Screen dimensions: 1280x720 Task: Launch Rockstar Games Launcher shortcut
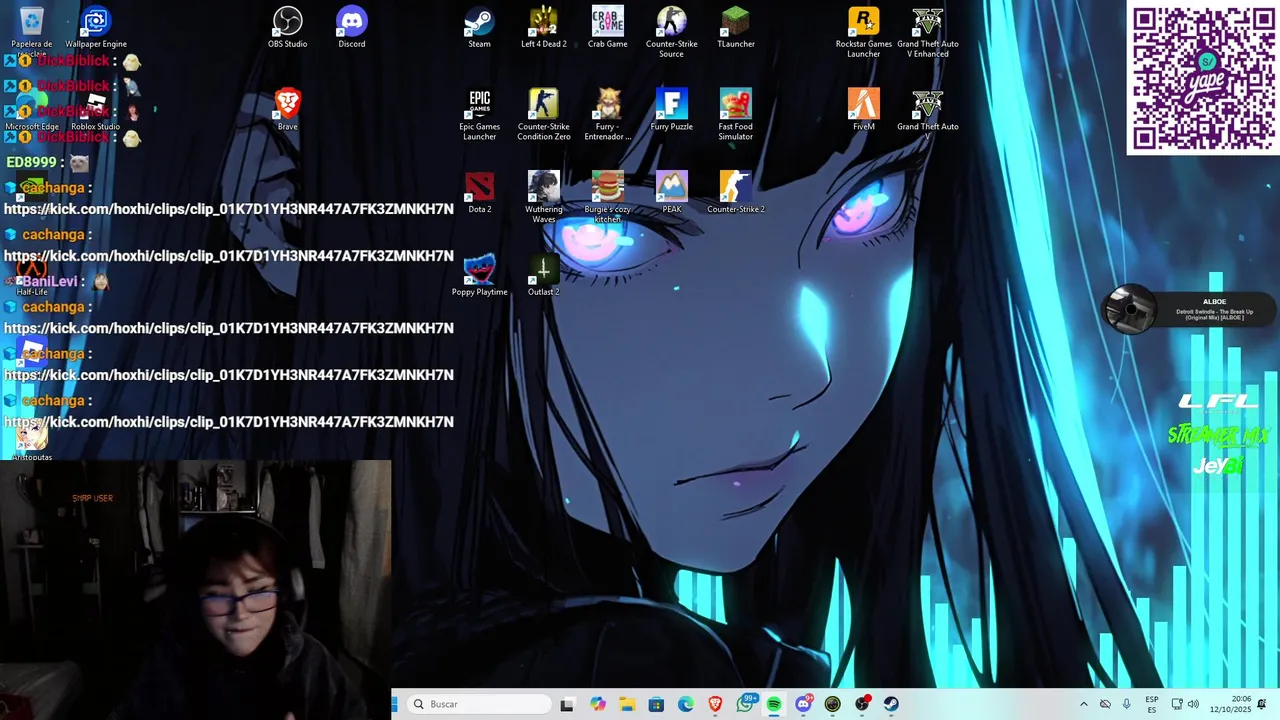[x=864, y=32]
